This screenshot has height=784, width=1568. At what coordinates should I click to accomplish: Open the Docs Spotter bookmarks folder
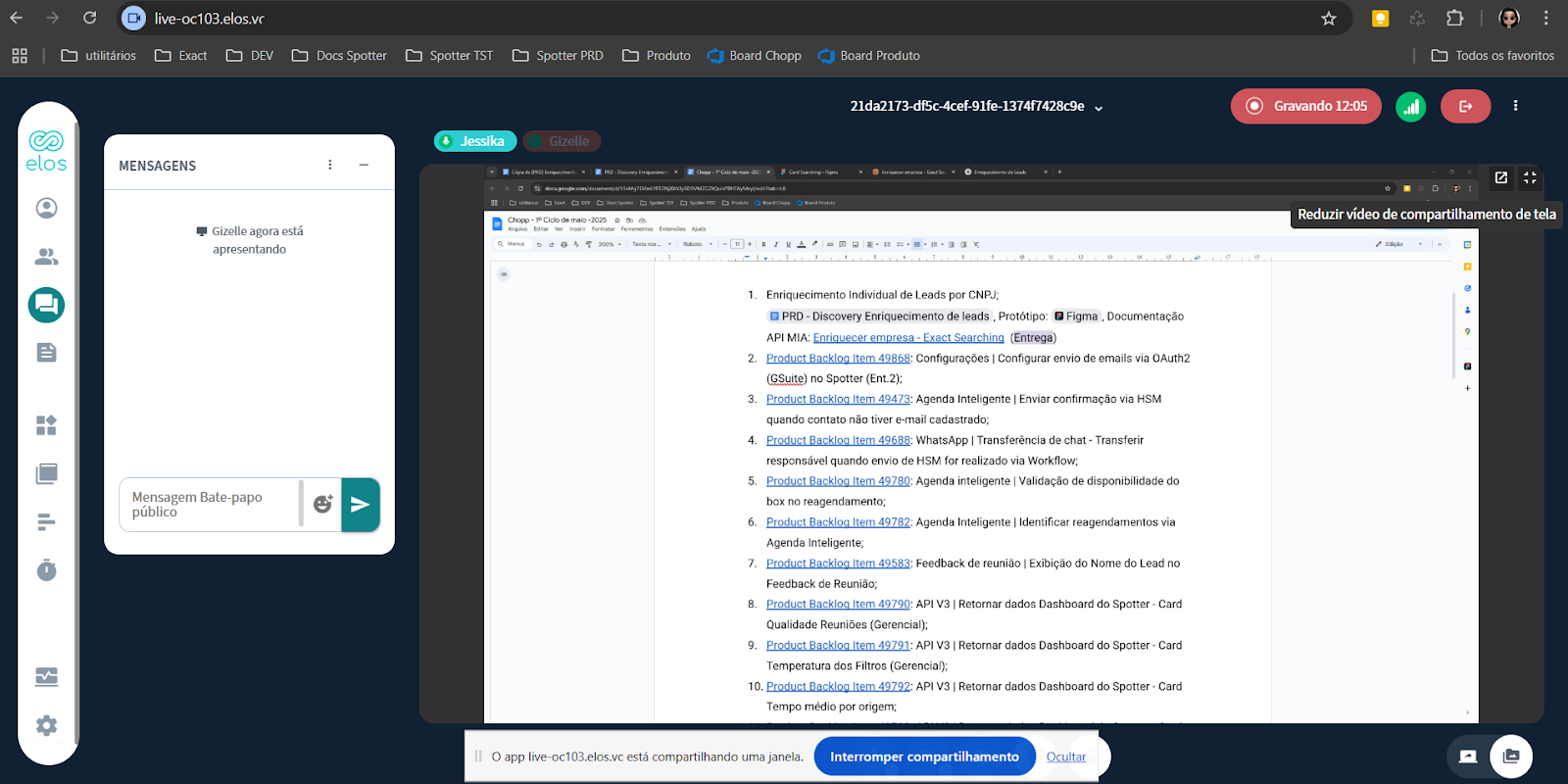point(339,56)
